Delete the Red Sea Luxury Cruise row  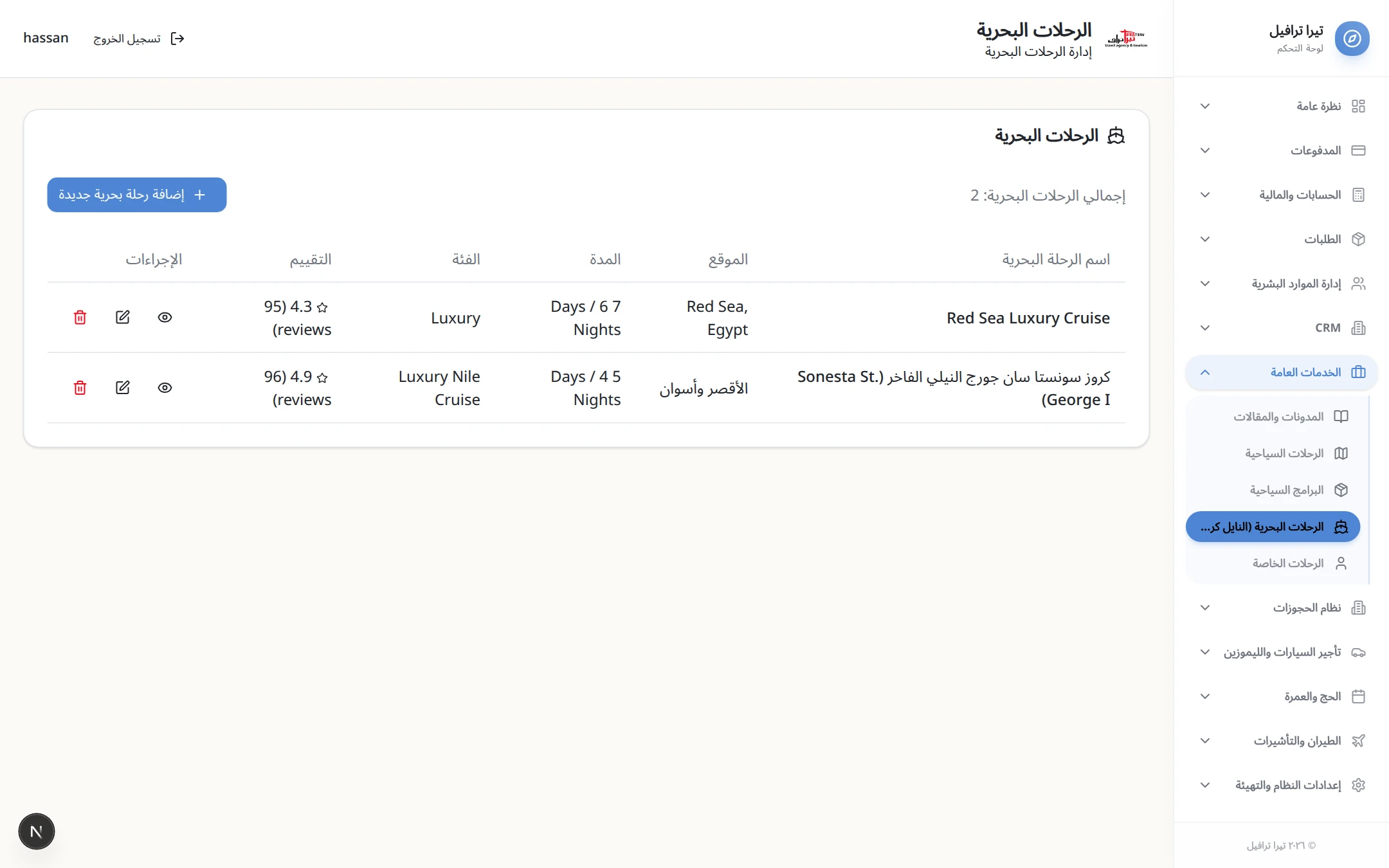(80, 318)
